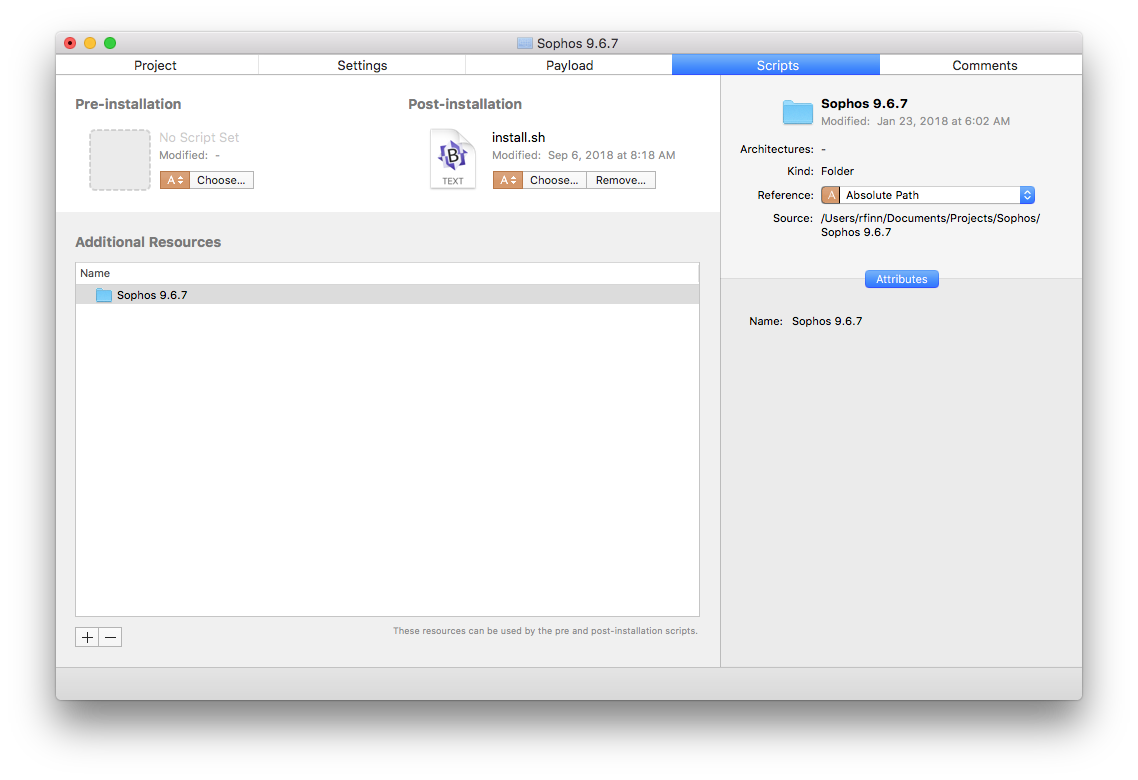The image size is (1138, 780).
Task: Click the No Script Set placeholder text
Action: pyautogui.click(x=199, y=137)
